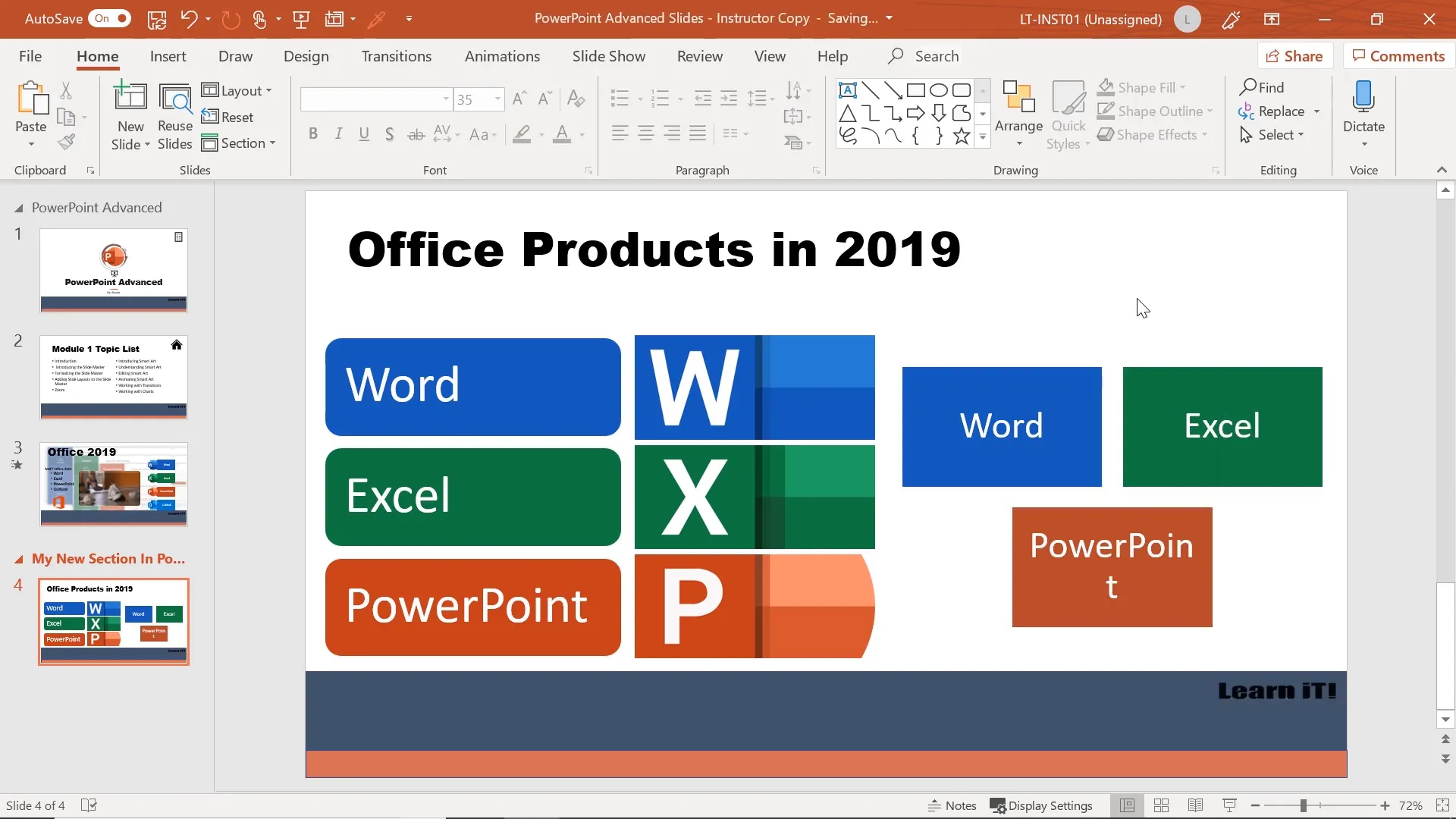
Task: Open Find in Editing group
Action: [1262, 87]
